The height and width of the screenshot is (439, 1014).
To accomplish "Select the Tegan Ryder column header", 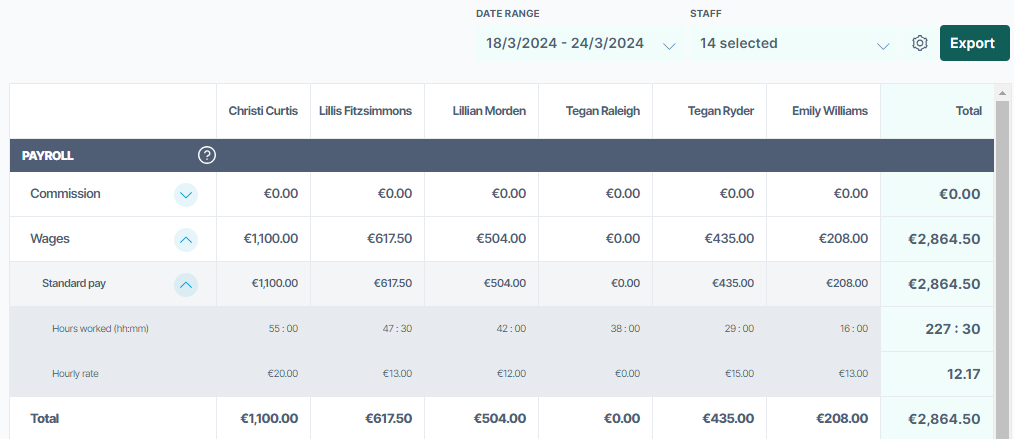I will [720, 111].
